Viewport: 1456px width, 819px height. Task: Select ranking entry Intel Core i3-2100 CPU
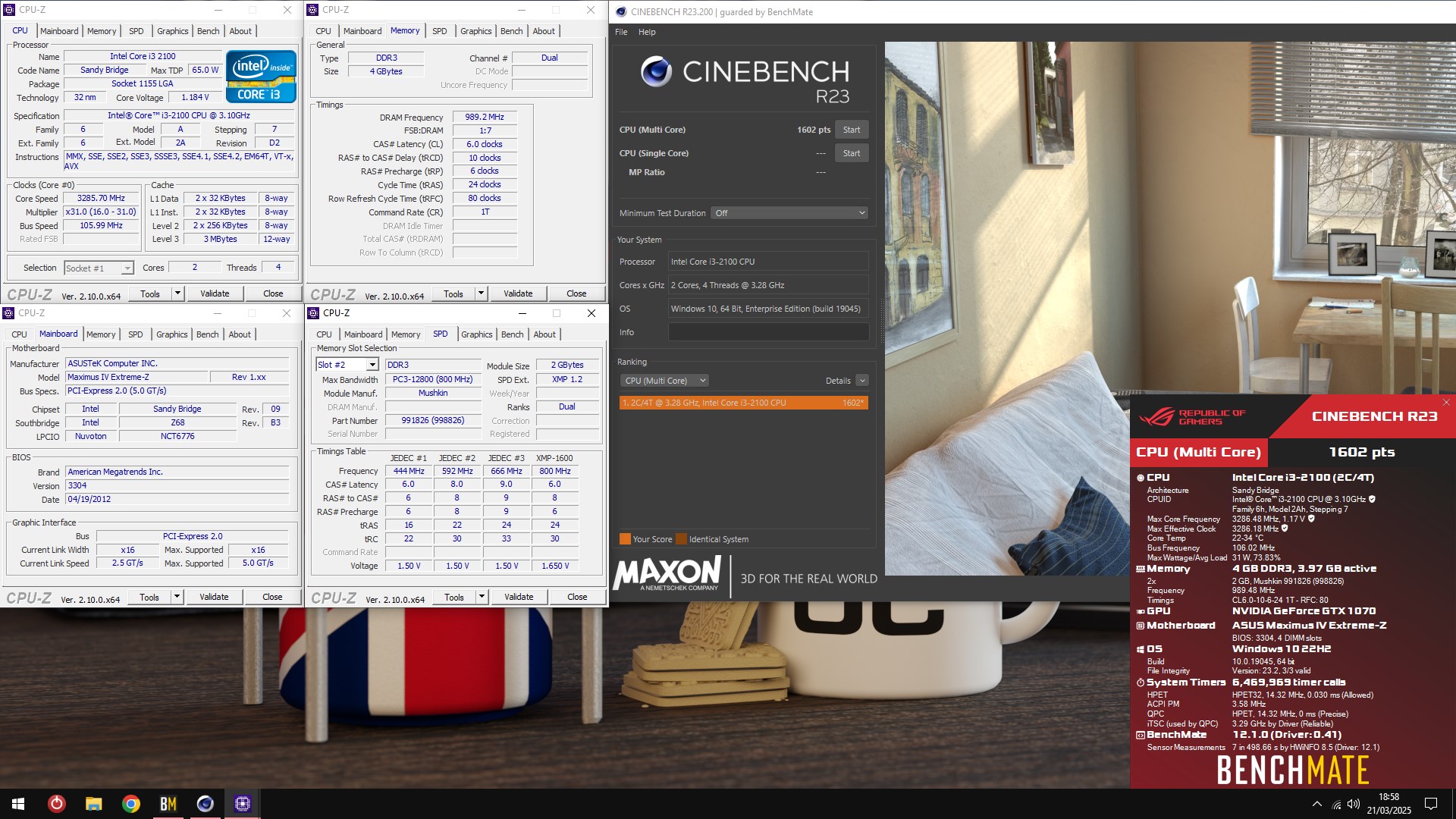(743, 403)
